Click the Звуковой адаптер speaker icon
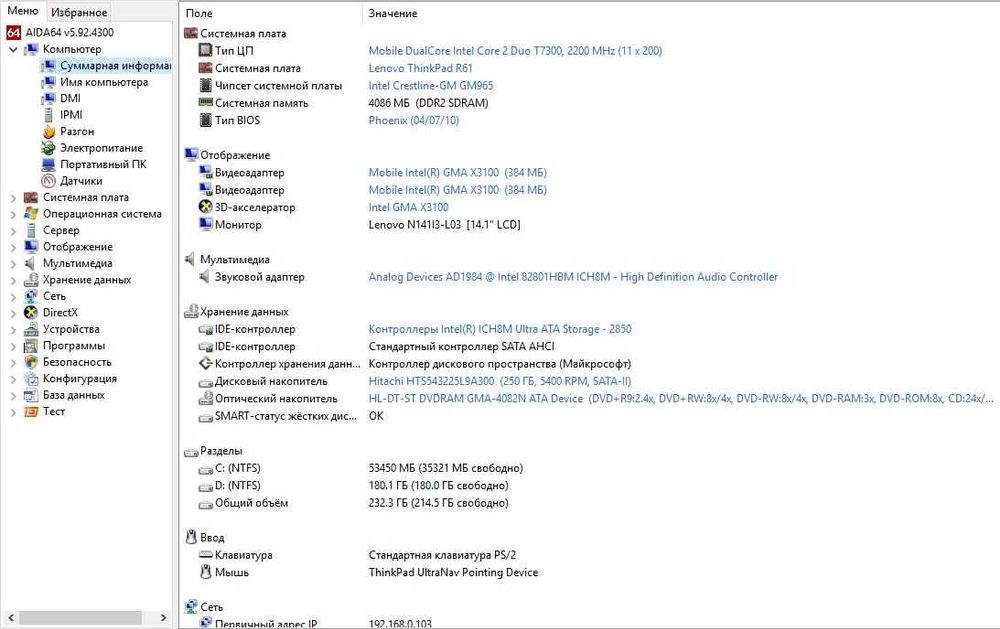This screenshot has width=1000, height=629. [x=204, y=276]
